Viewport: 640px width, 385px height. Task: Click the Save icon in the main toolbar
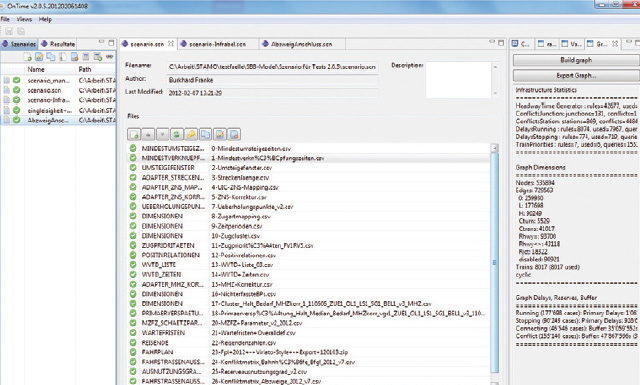coord(9,31)
